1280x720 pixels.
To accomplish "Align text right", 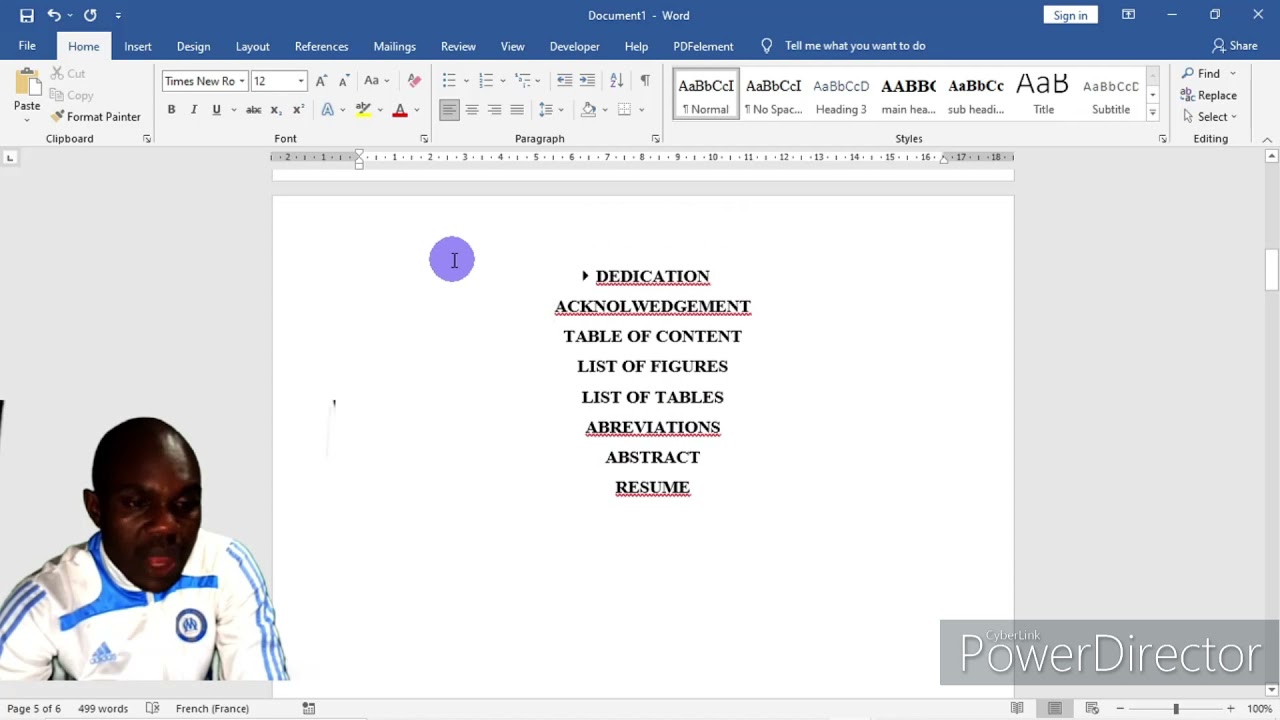I will coord(494,110).
